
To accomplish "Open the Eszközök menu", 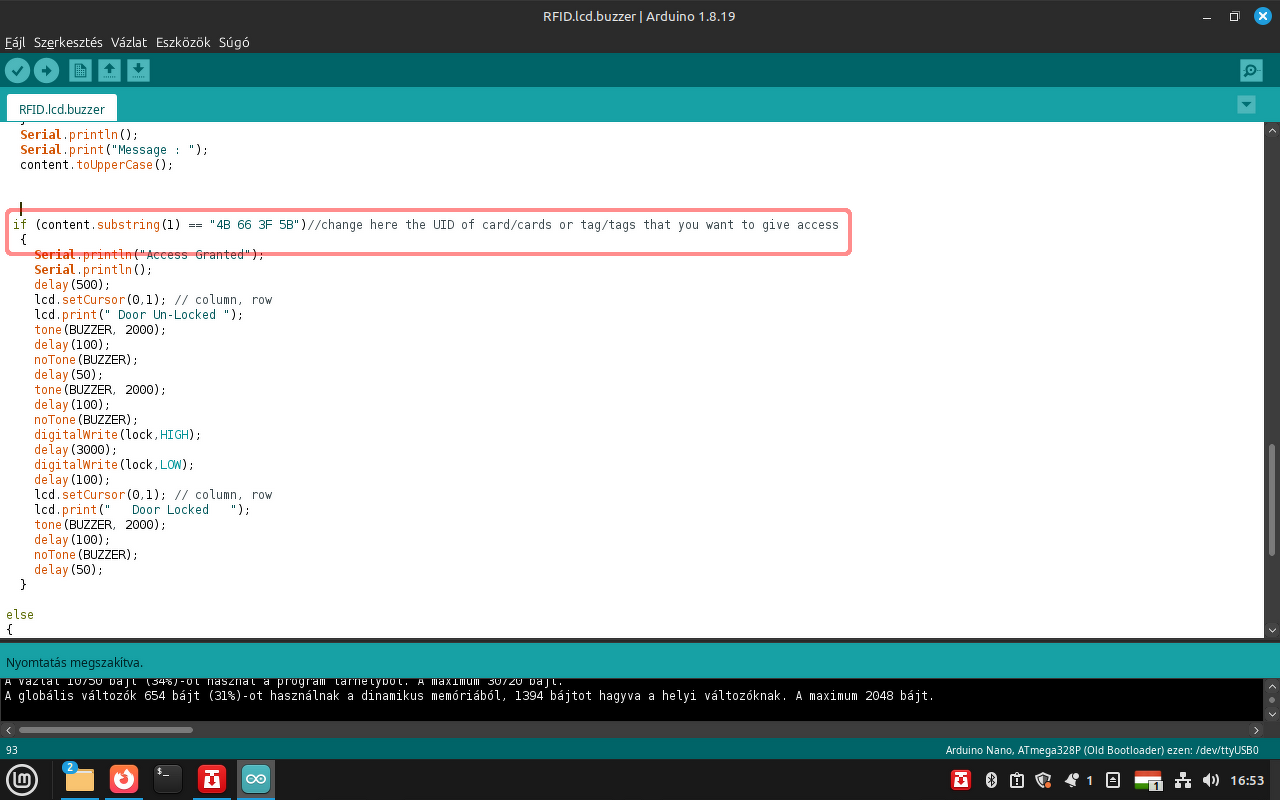I will (x=183, y=43).
